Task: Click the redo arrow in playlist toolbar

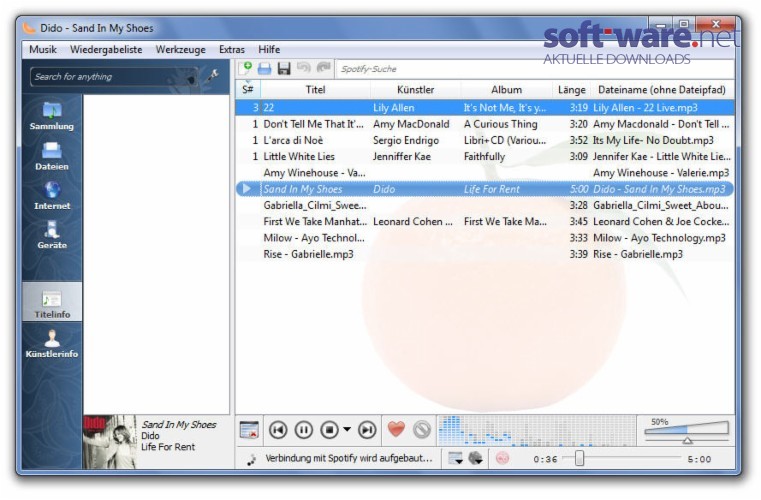Action: [x=323, y=68]
